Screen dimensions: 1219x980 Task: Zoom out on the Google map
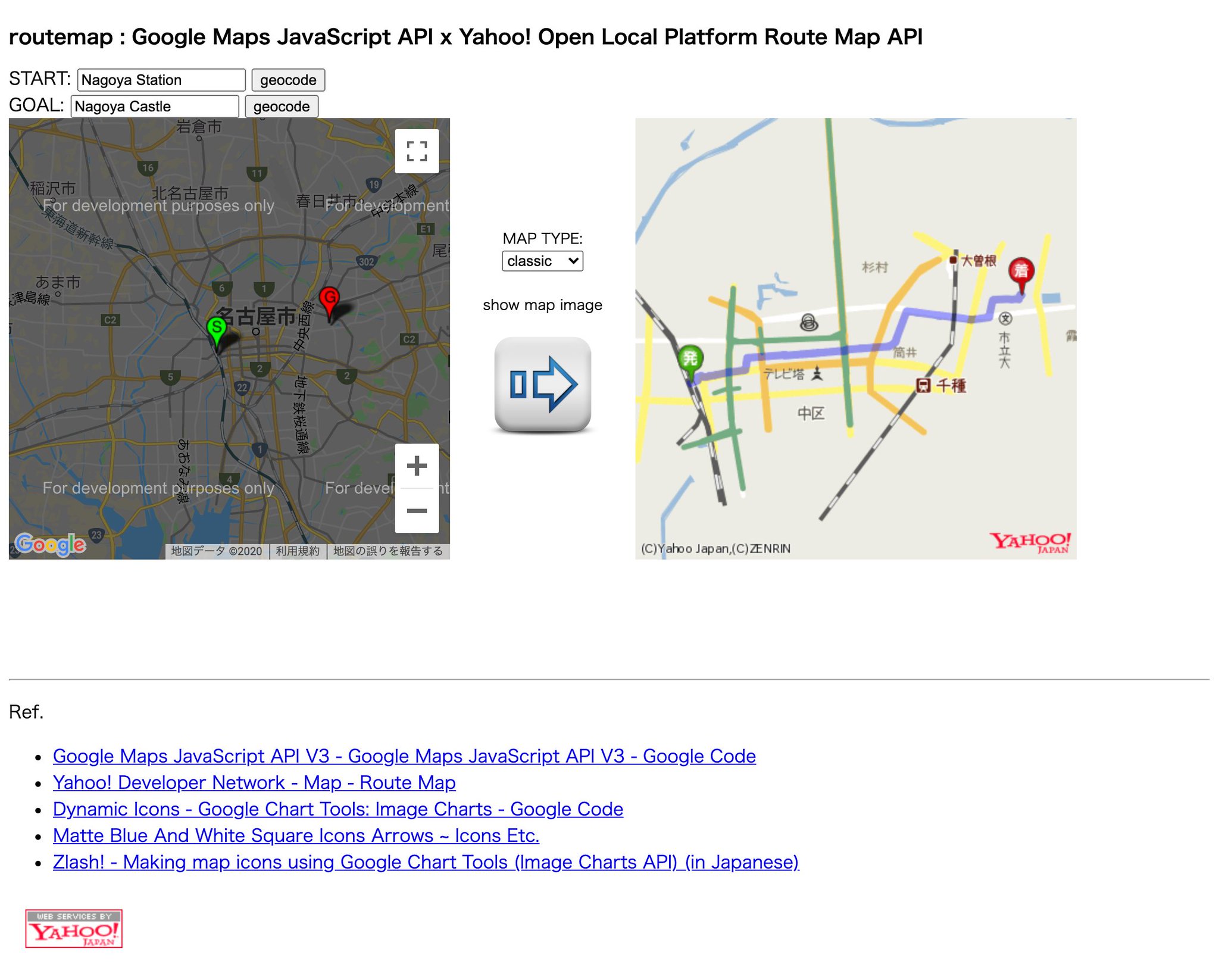point(417,511)
